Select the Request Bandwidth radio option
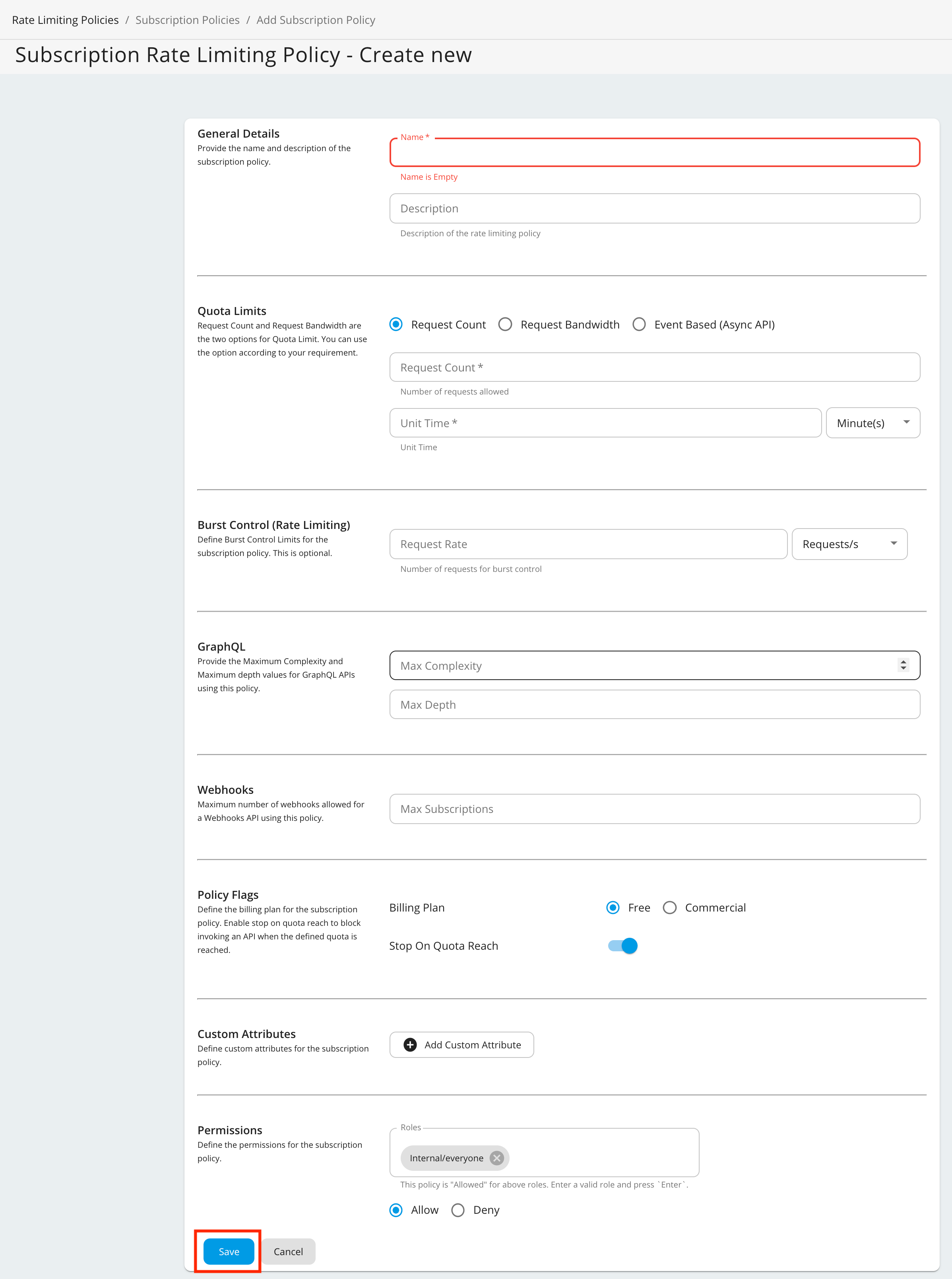 505,325
